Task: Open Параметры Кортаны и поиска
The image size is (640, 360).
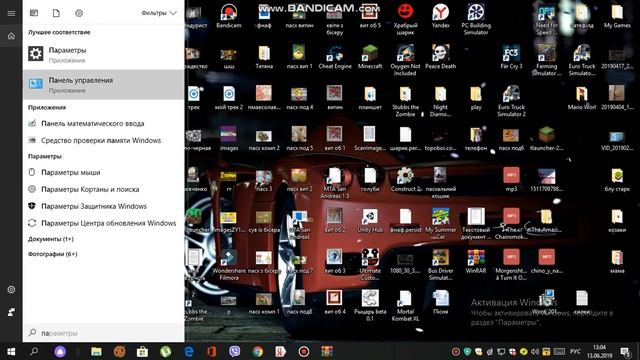Action: (x=103, y=189)
